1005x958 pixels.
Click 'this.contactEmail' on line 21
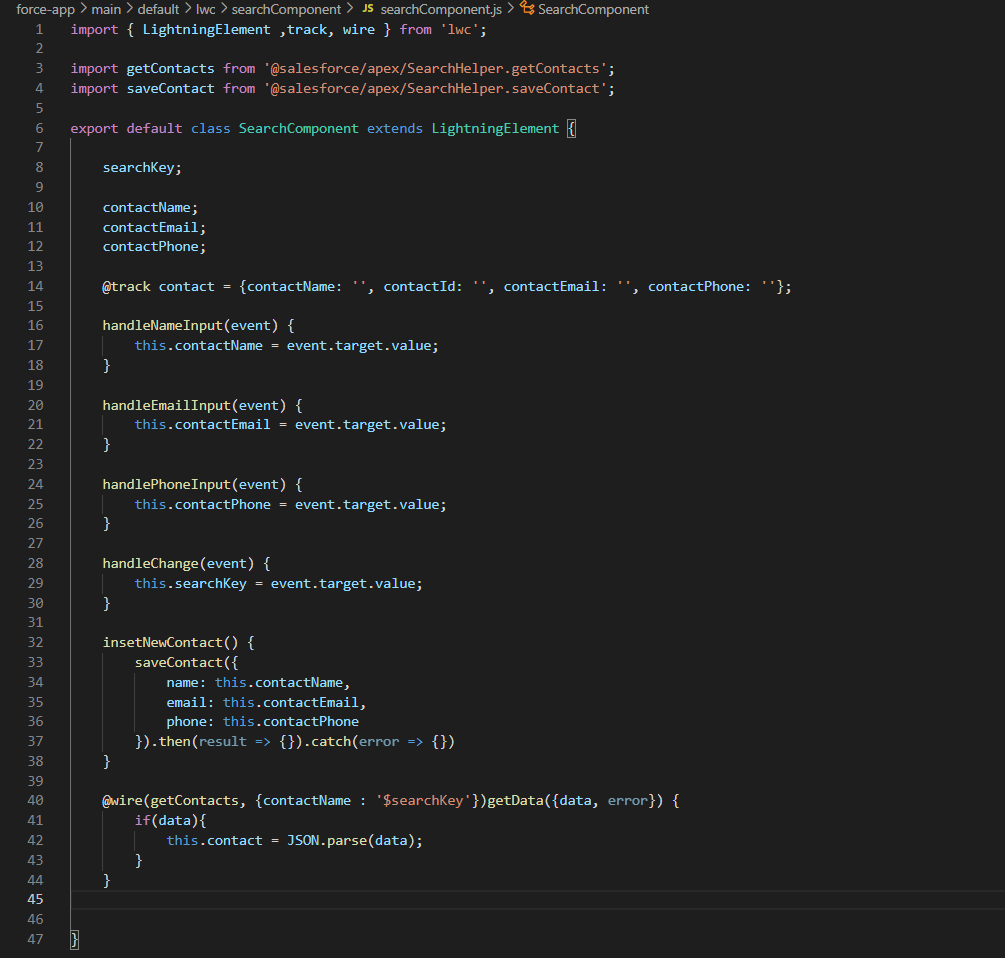pyautogui.click(x=203, y=424)
